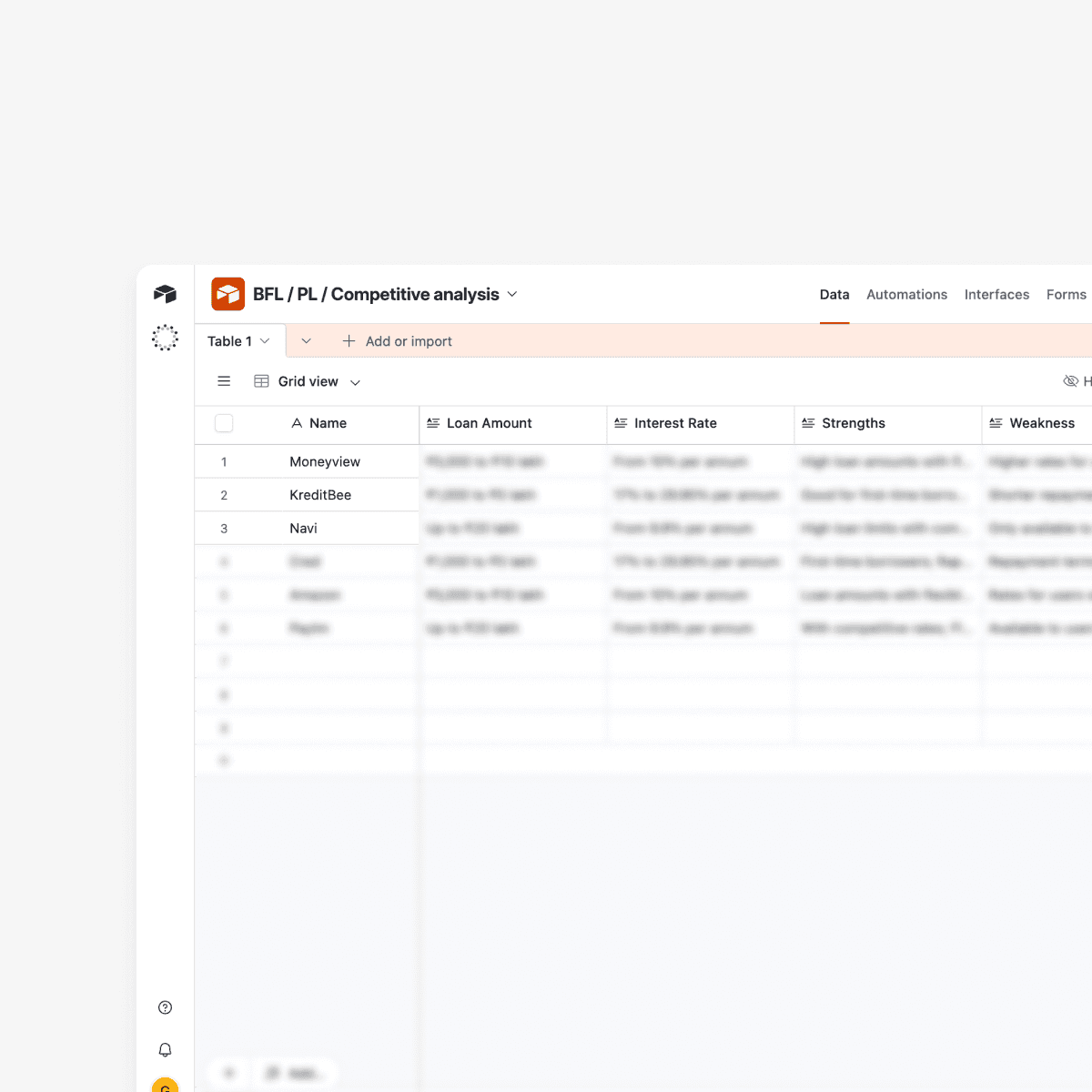The width and height of the screenshot is (1092, 1092).
Task: Switch to the Data tab
Action: click(834, 295)
